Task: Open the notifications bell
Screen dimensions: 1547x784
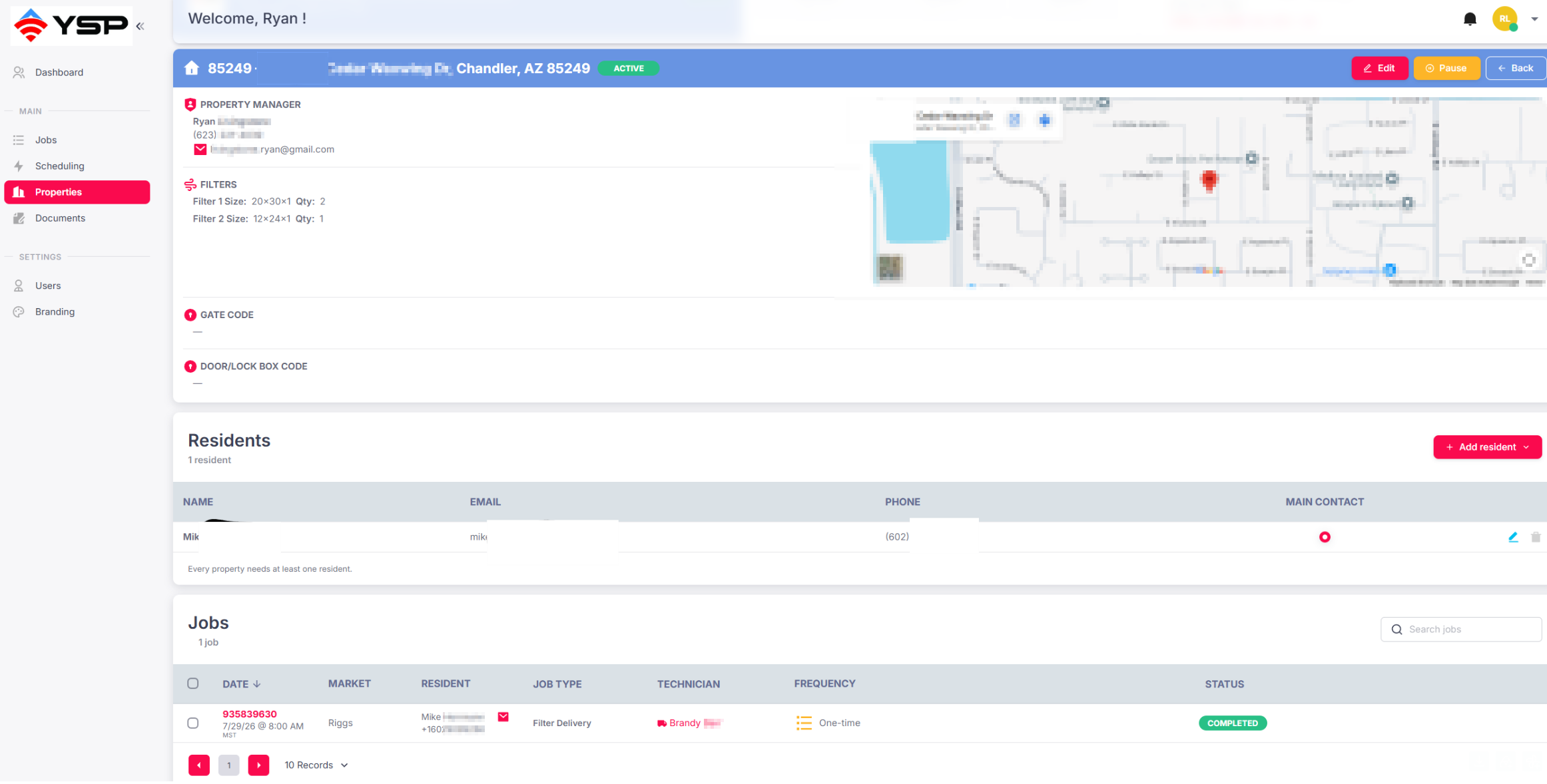Action: pyautogui.click(x=1470, y=19)
